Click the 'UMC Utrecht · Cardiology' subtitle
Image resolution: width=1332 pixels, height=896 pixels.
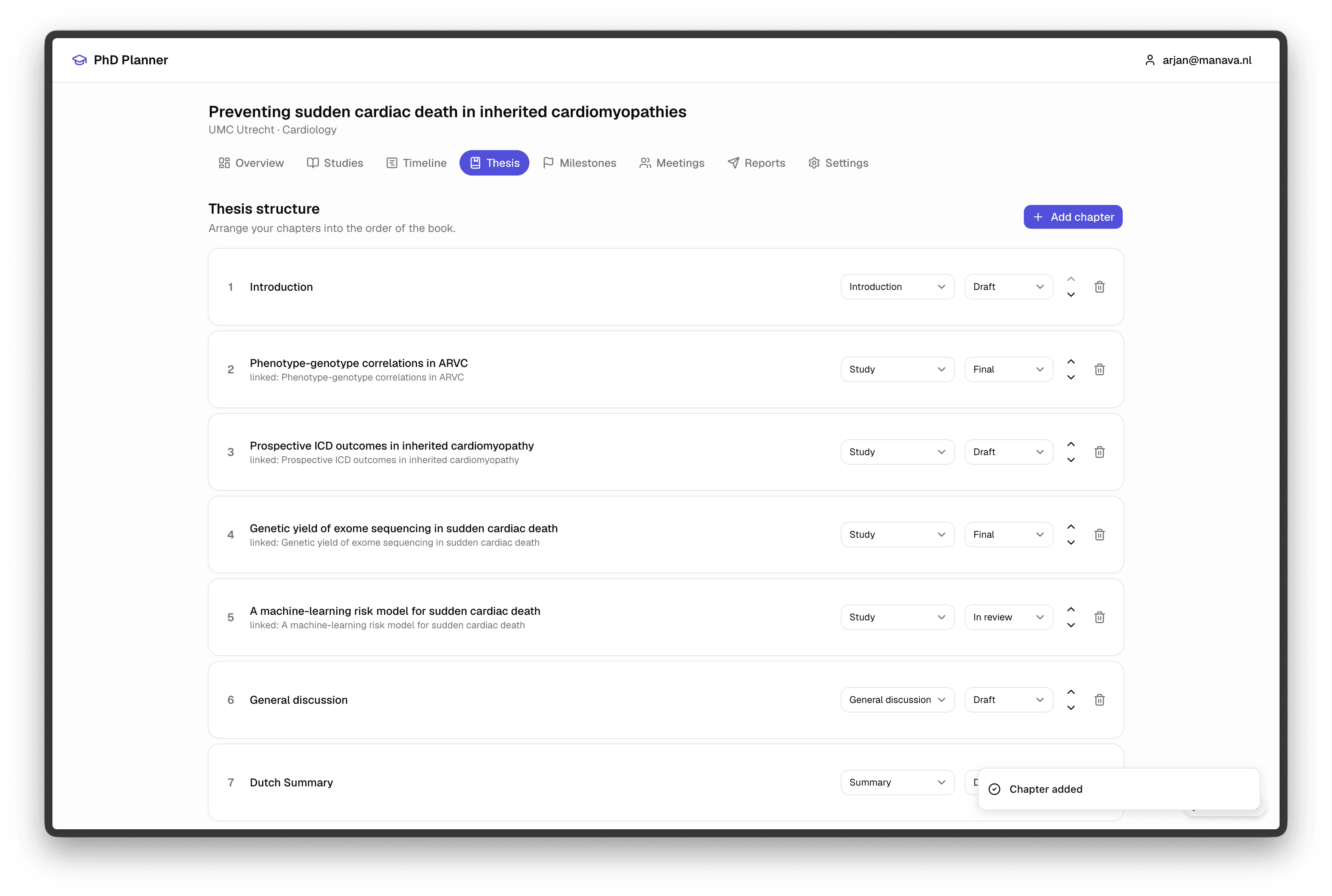coord(272,130)
